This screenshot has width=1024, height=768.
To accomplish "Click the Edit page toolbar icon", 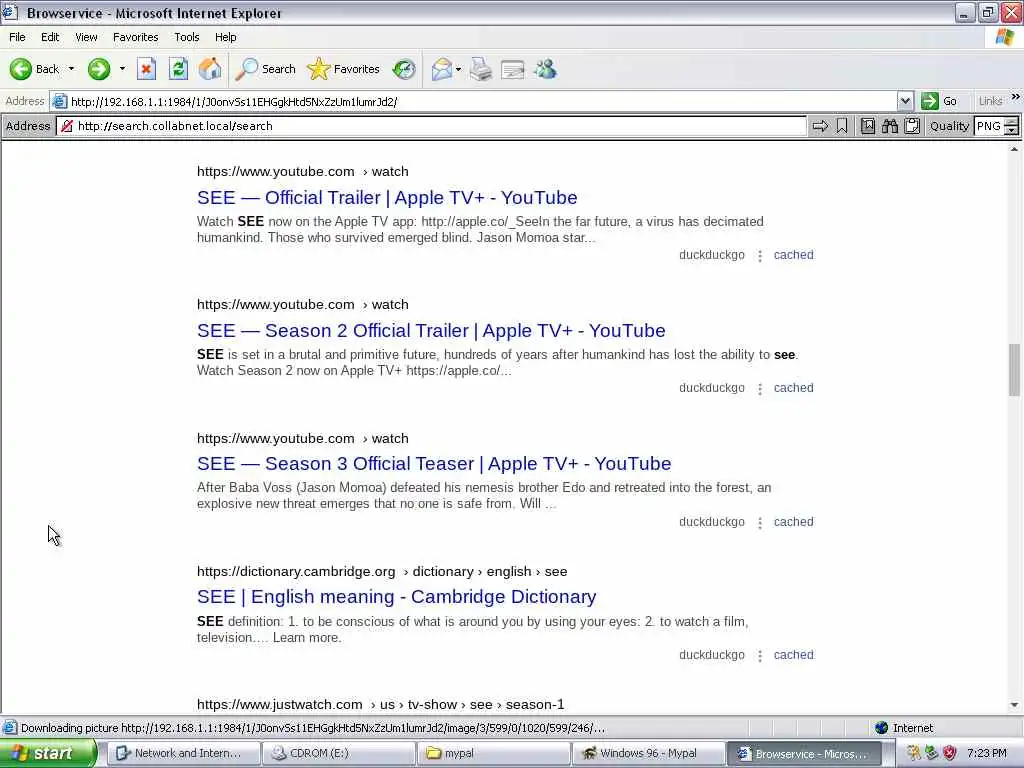I will click(x=513, y=69).
